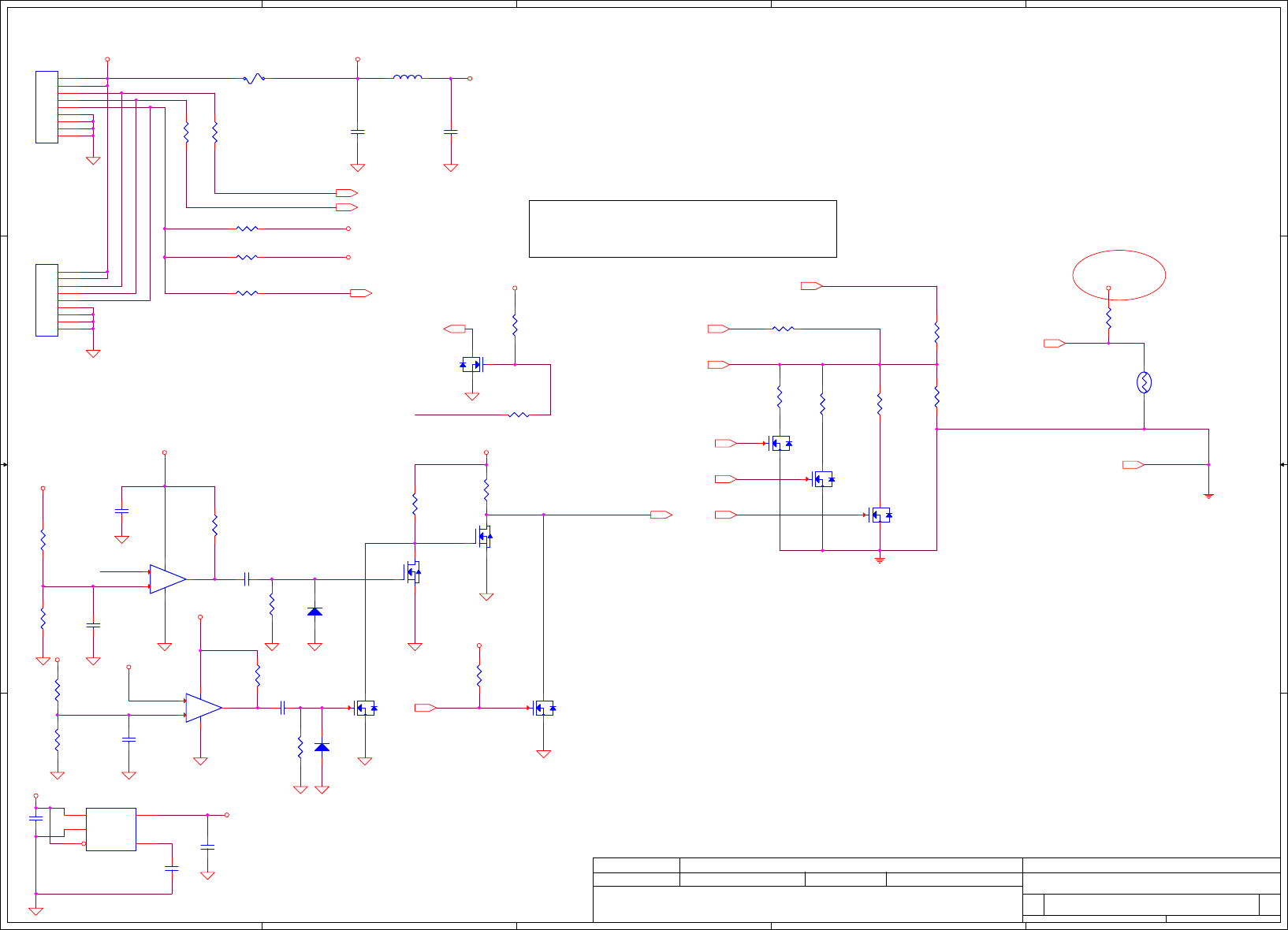
Task: Select the capacitor directly below the fuse line junction
Action: pos(357,132)
